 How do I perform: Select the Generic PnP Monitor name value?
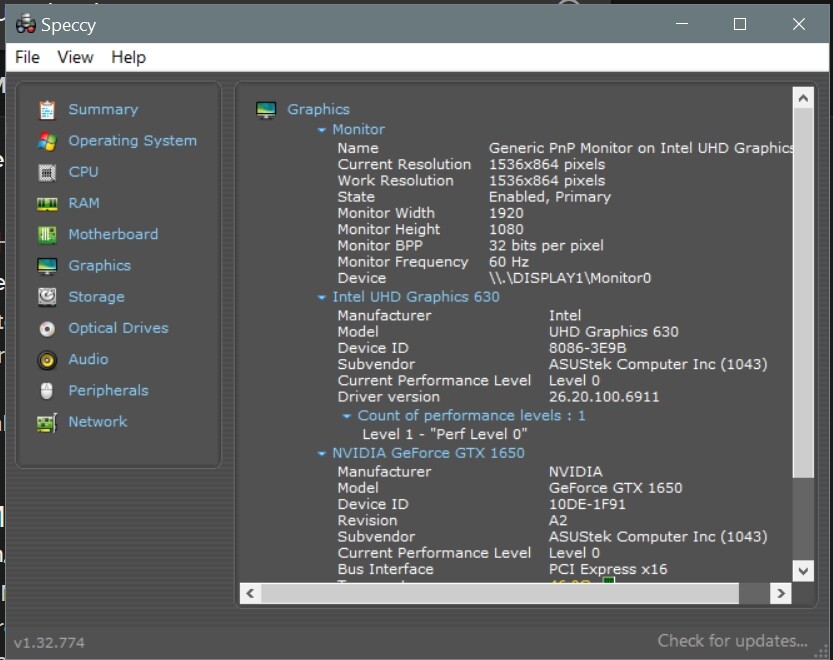tap(641, 148)
